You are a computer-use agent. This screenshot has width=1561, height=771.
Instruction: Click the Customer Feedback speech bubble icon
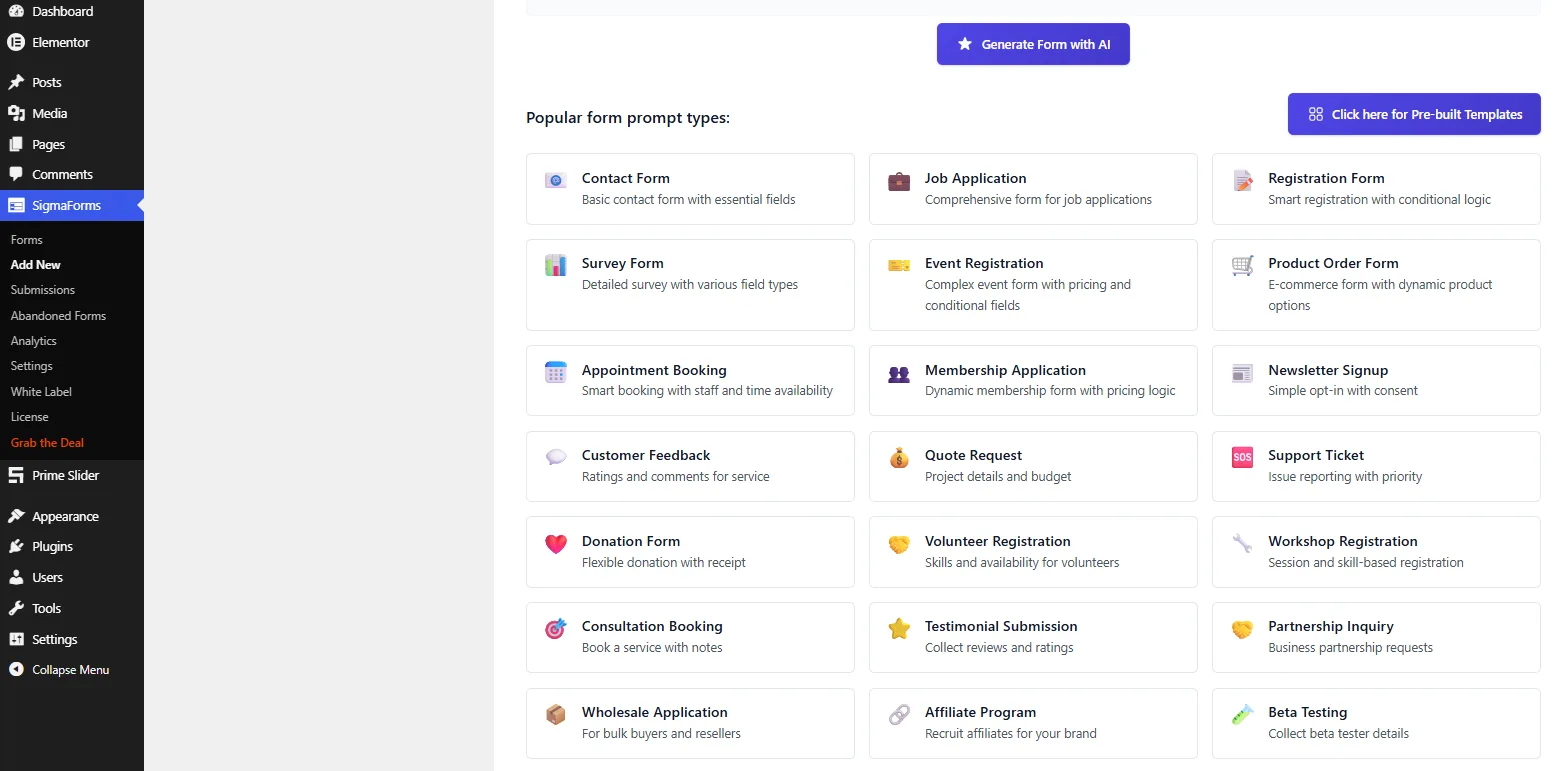556,457
